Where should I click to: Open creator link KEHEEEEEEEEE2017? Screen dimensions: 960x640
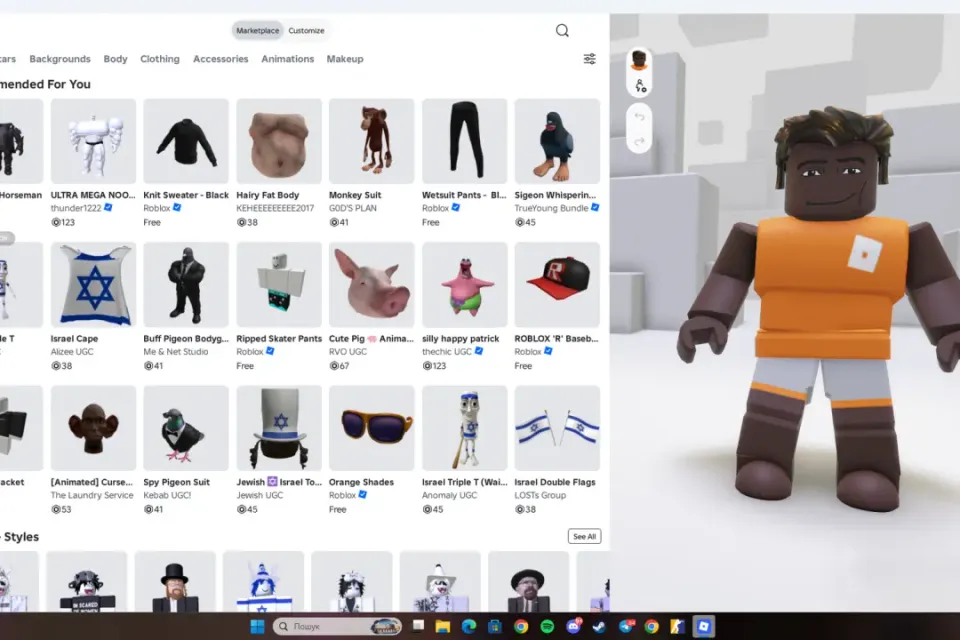tap(275, 208)
